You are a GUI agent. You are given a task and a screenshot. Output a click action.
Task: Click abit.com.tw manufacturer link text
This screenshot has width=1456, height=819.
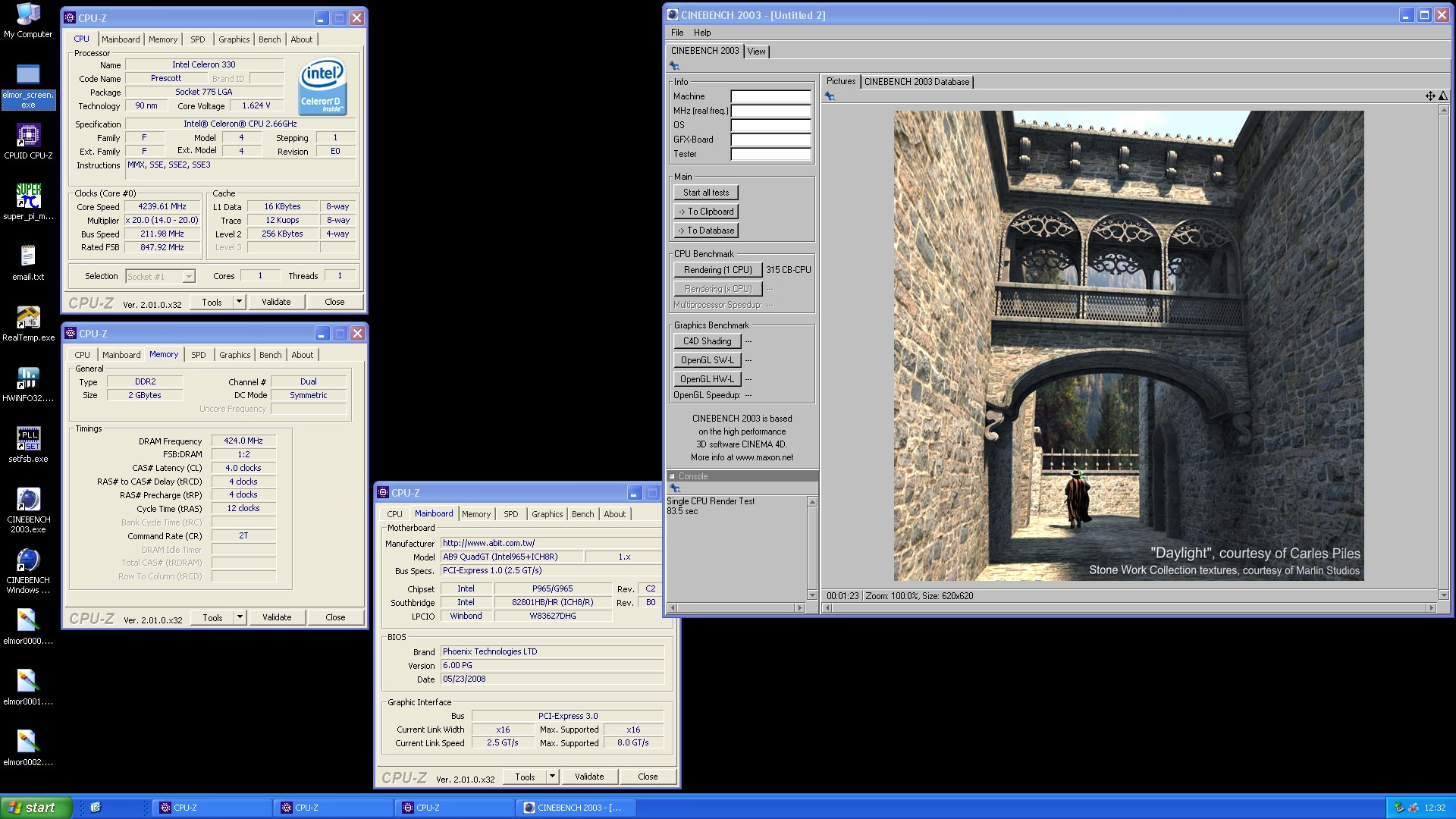489,543
